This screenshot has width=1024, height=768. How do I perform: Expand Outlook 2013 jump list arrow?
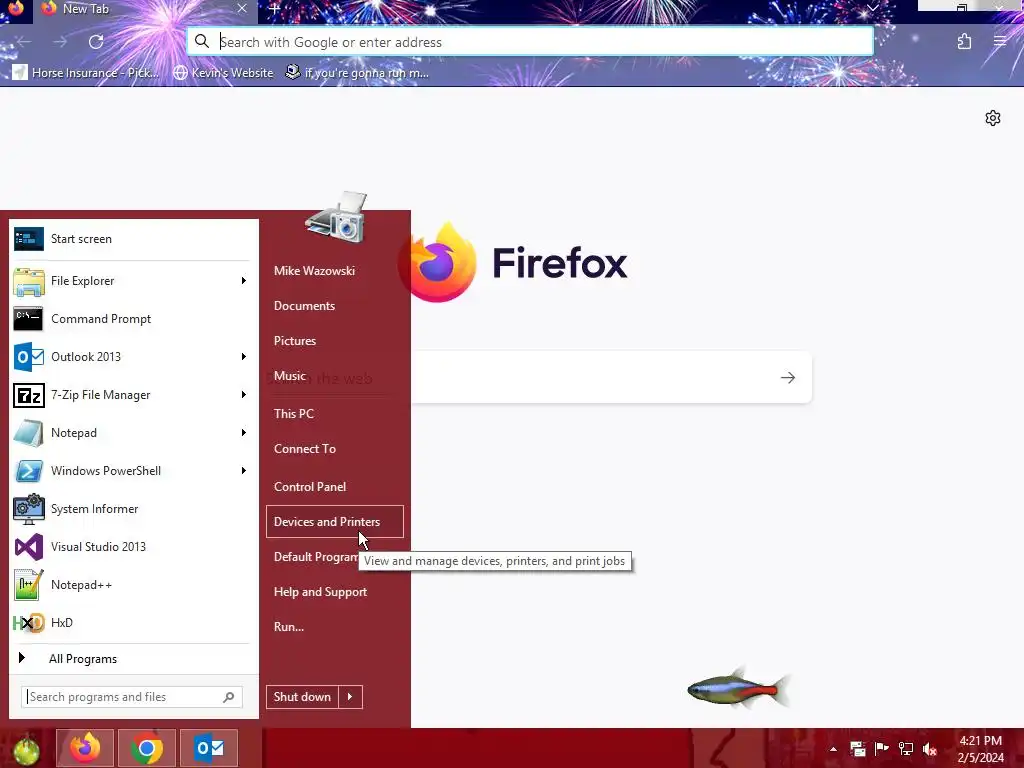click(x=244, y=357)
